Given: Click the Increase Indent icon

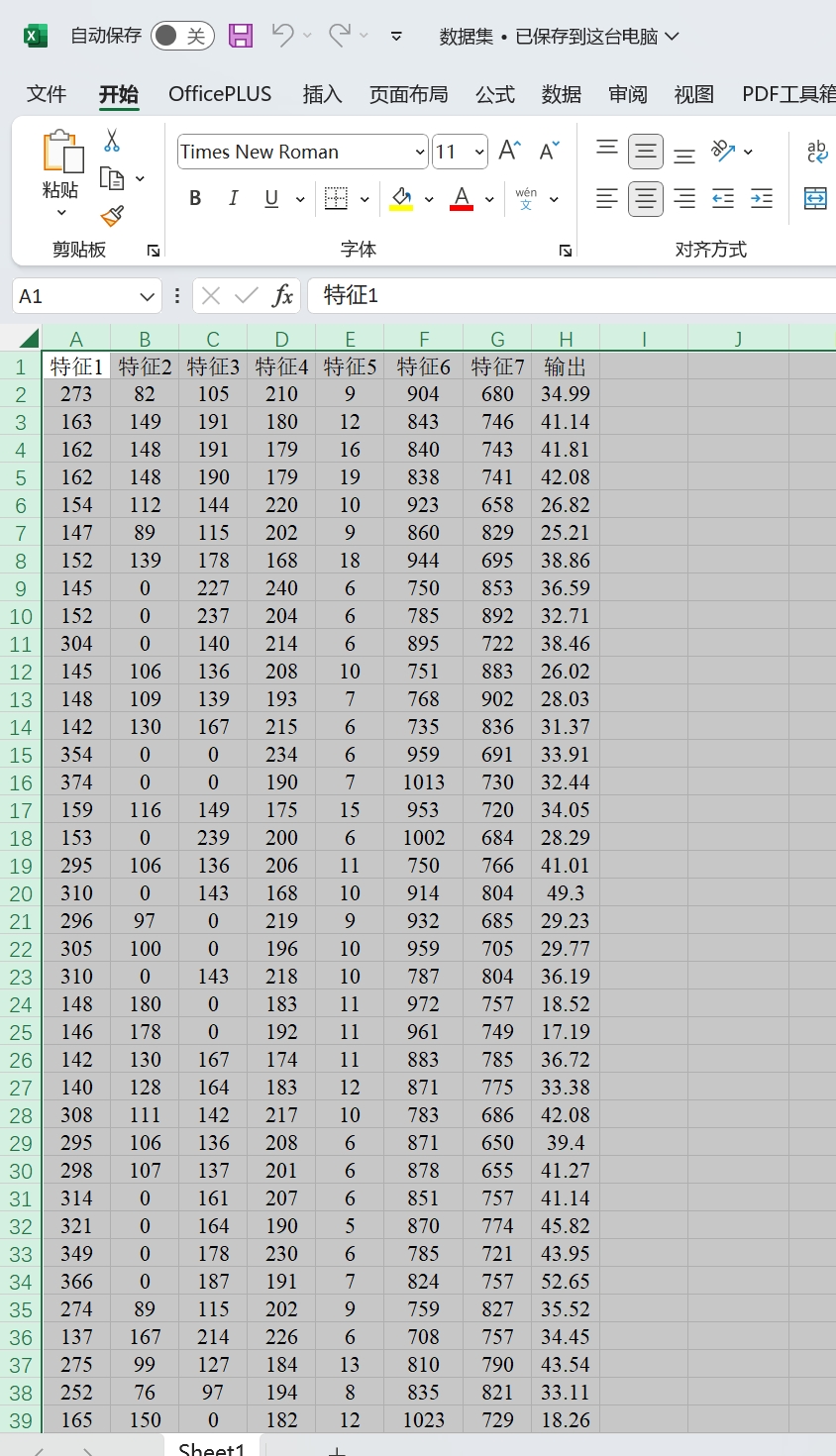Looking at the screenshot, I should (762, 199).
